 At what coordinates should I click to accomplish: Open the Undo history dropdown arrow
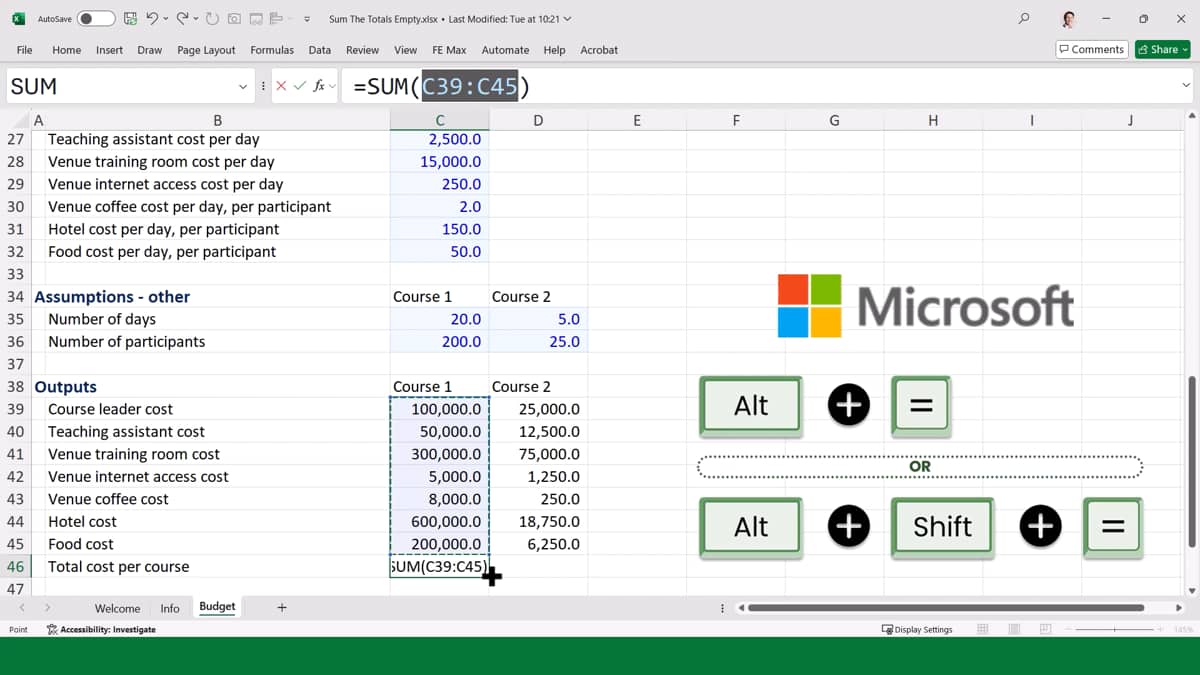[x=165, y=19]
